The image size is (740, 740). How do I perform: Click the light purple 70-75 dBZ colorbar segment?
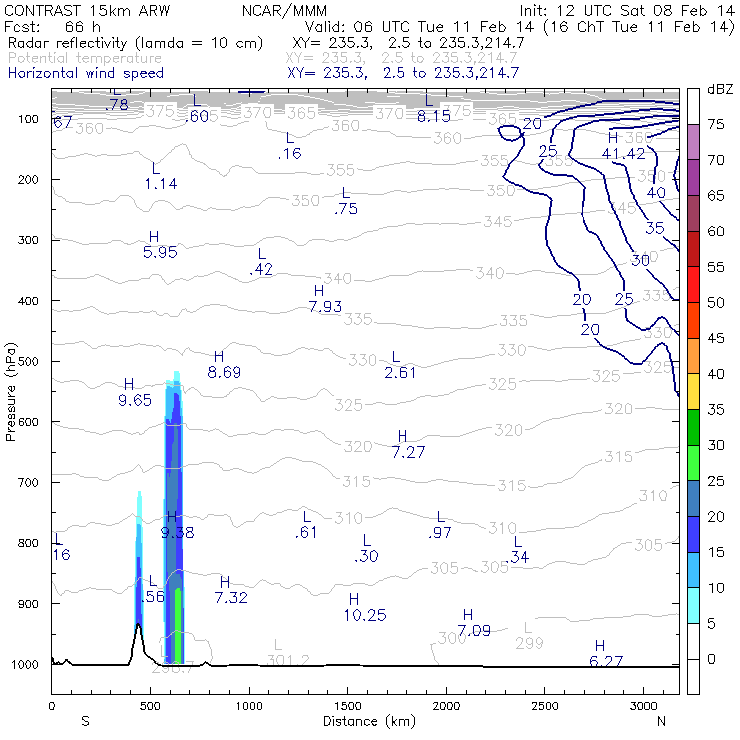pyautogui.click(x=693, y=142)
